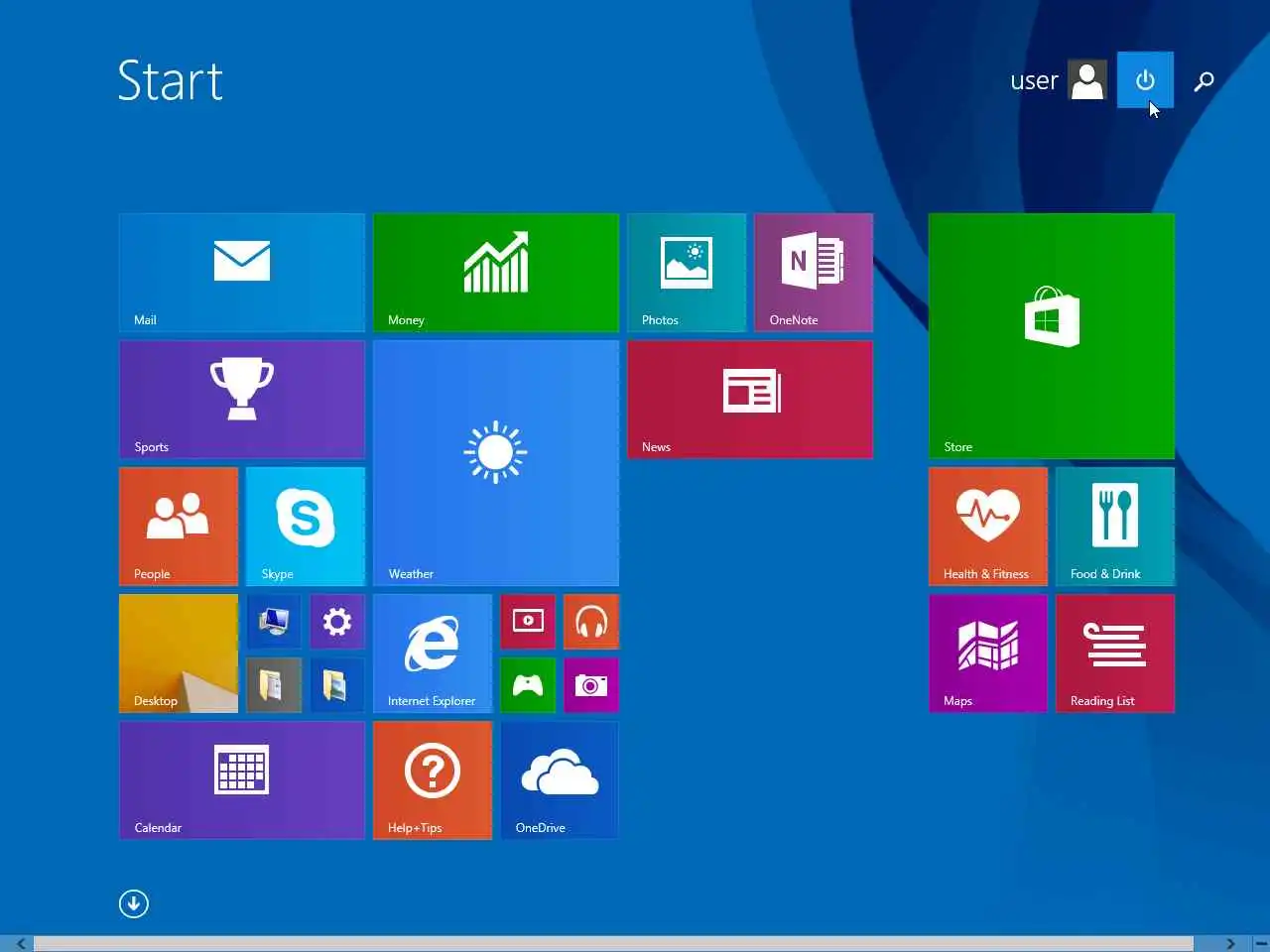Open the Reading List tile

1115,654
